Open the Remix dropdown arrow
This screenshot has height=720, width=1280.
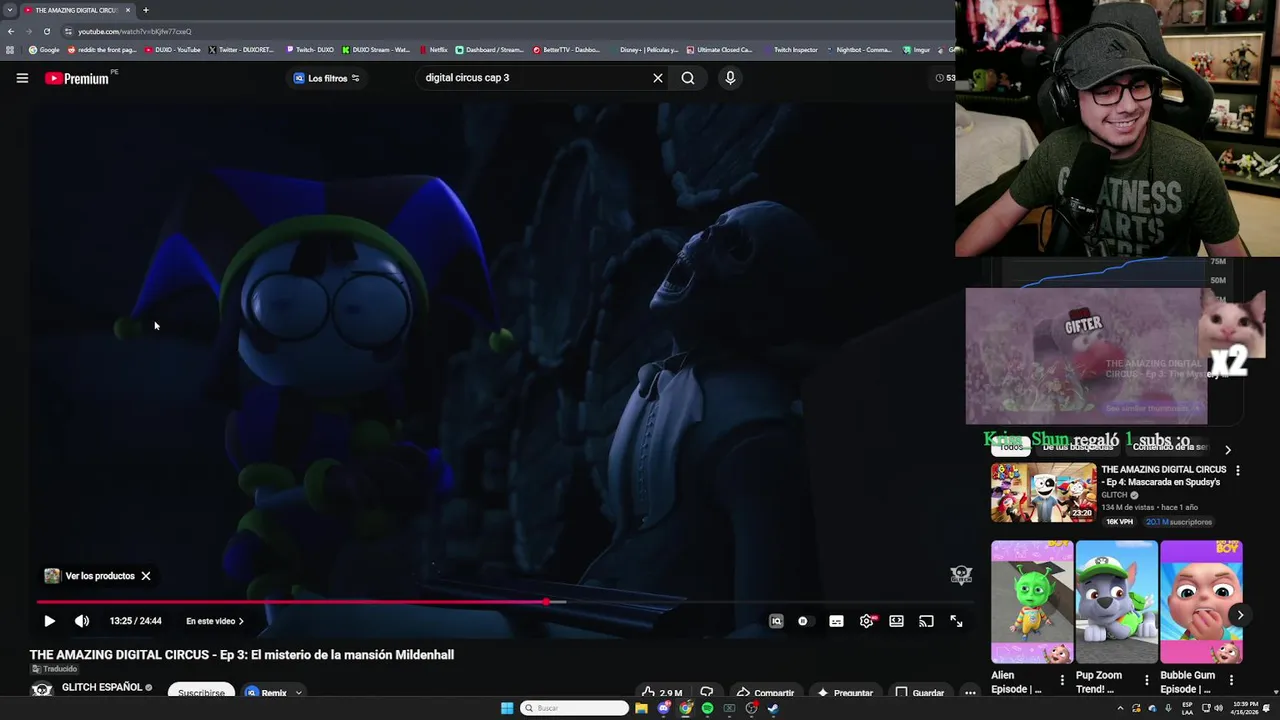[x=298, y=693]
